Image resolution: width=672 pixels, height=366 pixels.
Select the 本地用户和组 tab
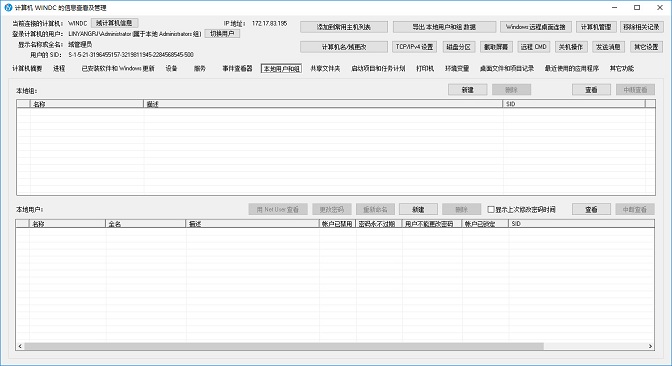coord(282,69)
